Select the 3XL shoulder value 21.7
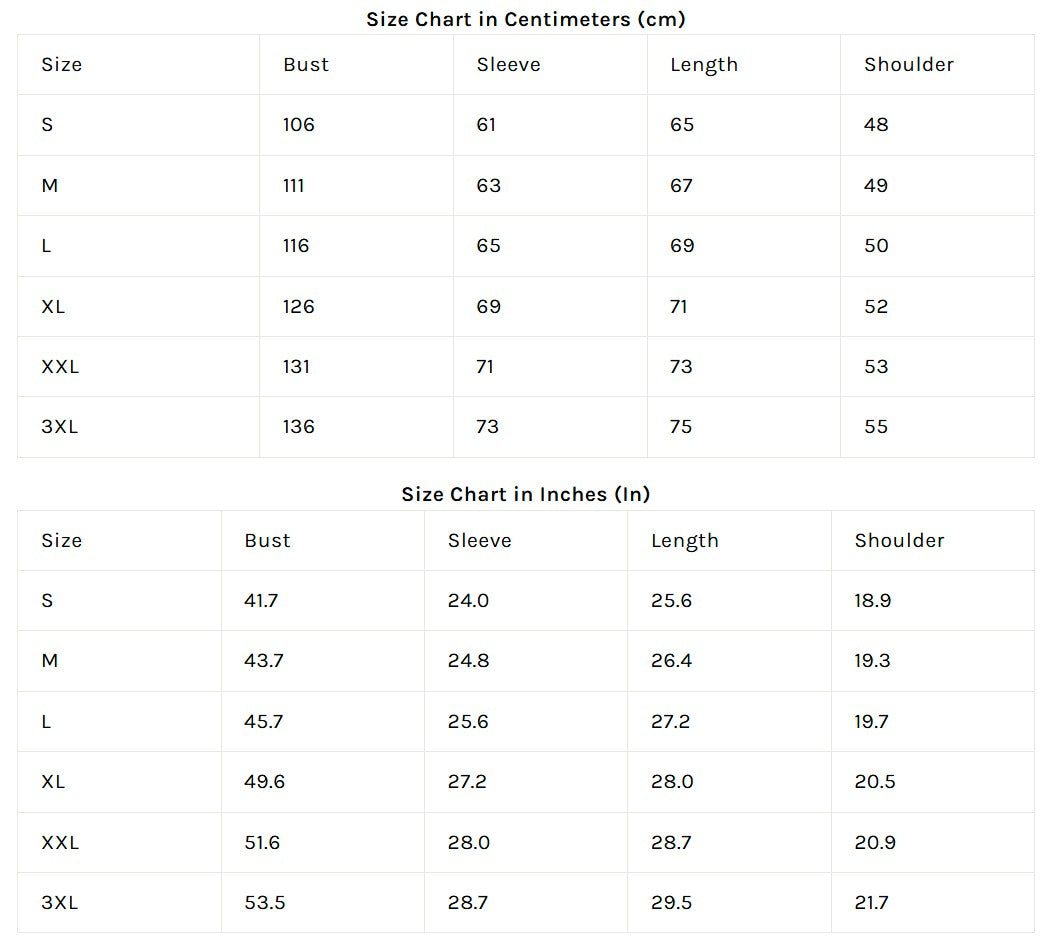1050x940 pixels. click(x=872, y=903)
